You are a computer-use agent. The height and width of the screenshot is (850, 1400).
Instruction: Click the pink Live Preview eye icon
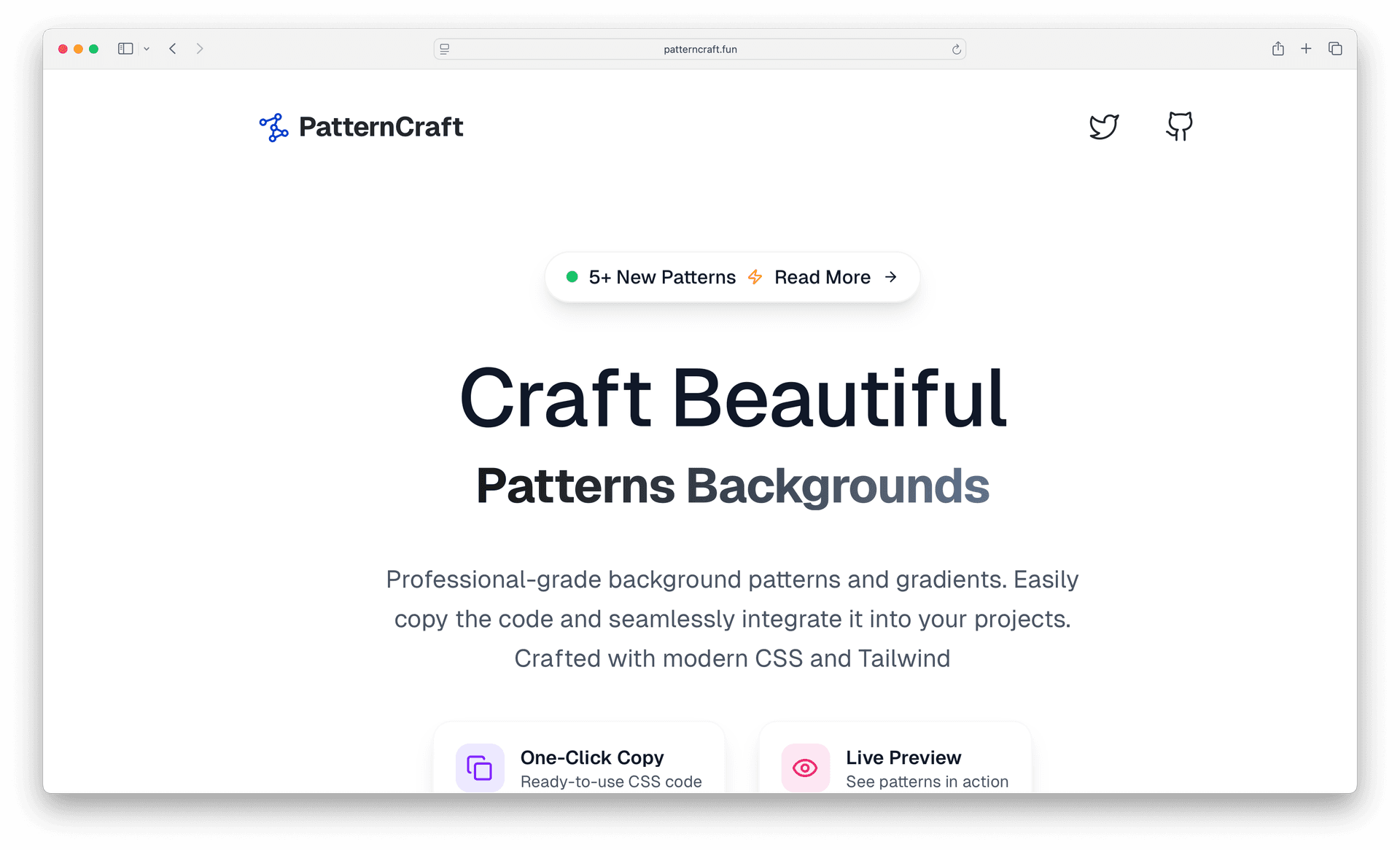pyautogui.click(x=805, y=768)
